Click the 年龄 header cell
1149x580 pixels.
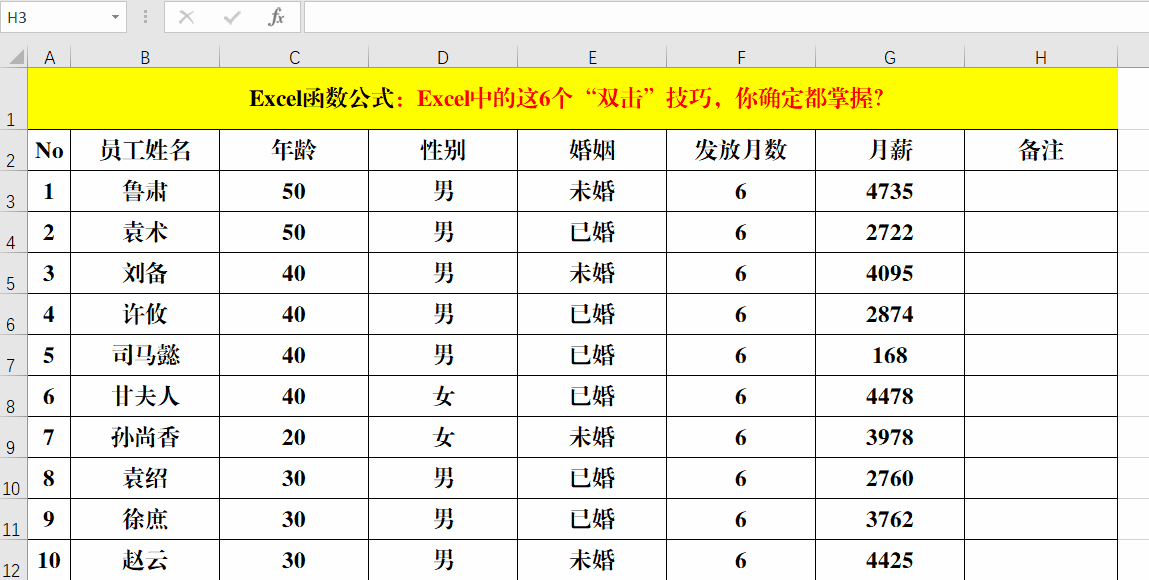294,151
